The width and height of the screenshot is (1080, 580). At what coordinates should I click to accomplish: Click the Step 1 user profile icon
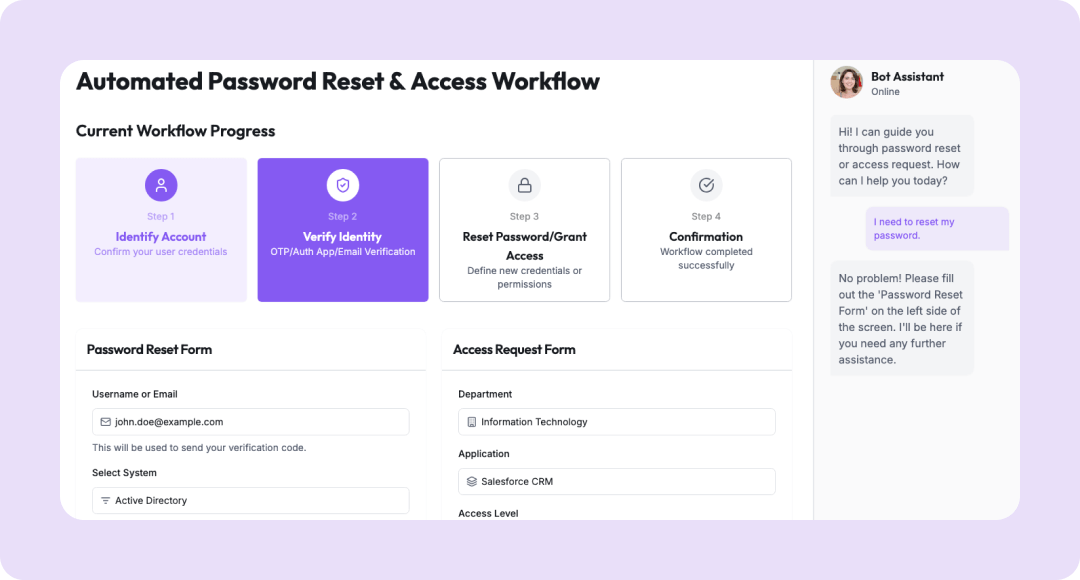tap(161, 185)
